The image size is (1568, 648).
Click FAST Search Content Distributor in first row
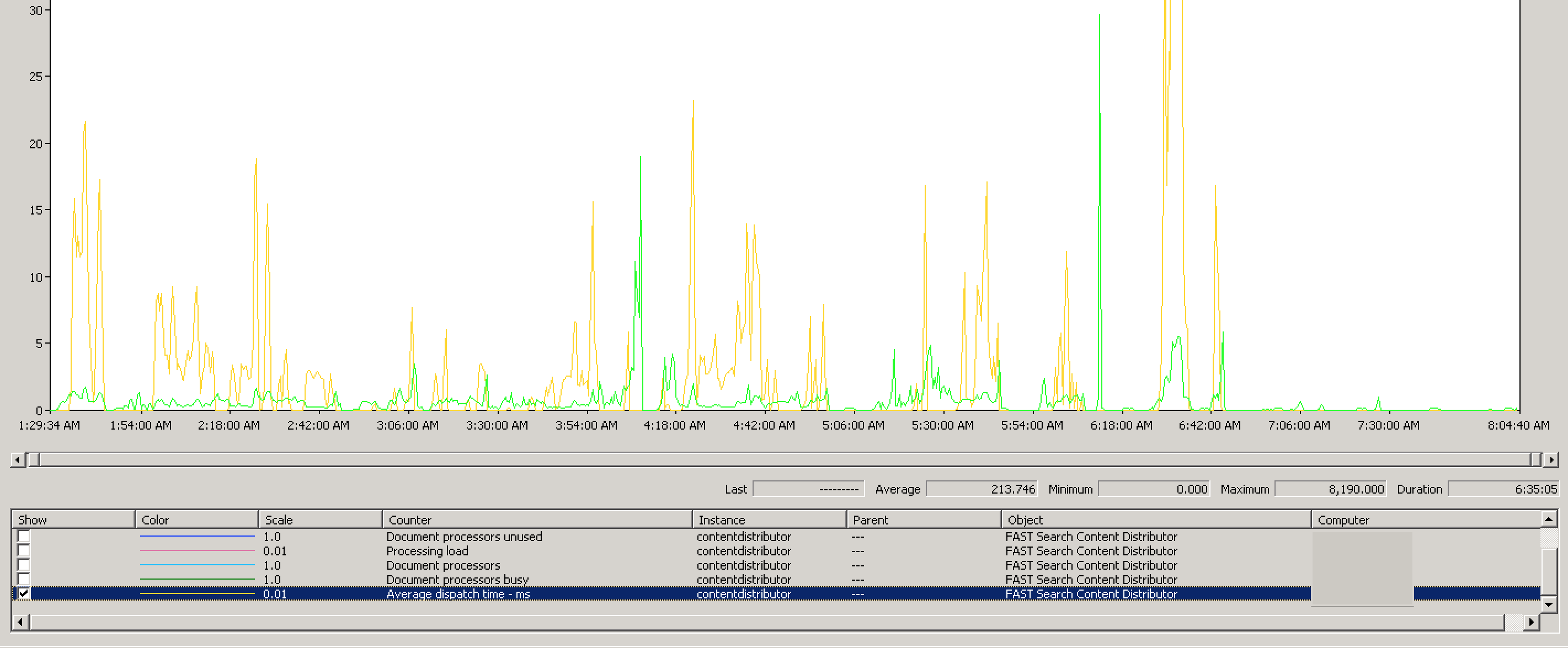coord(1091,536)
